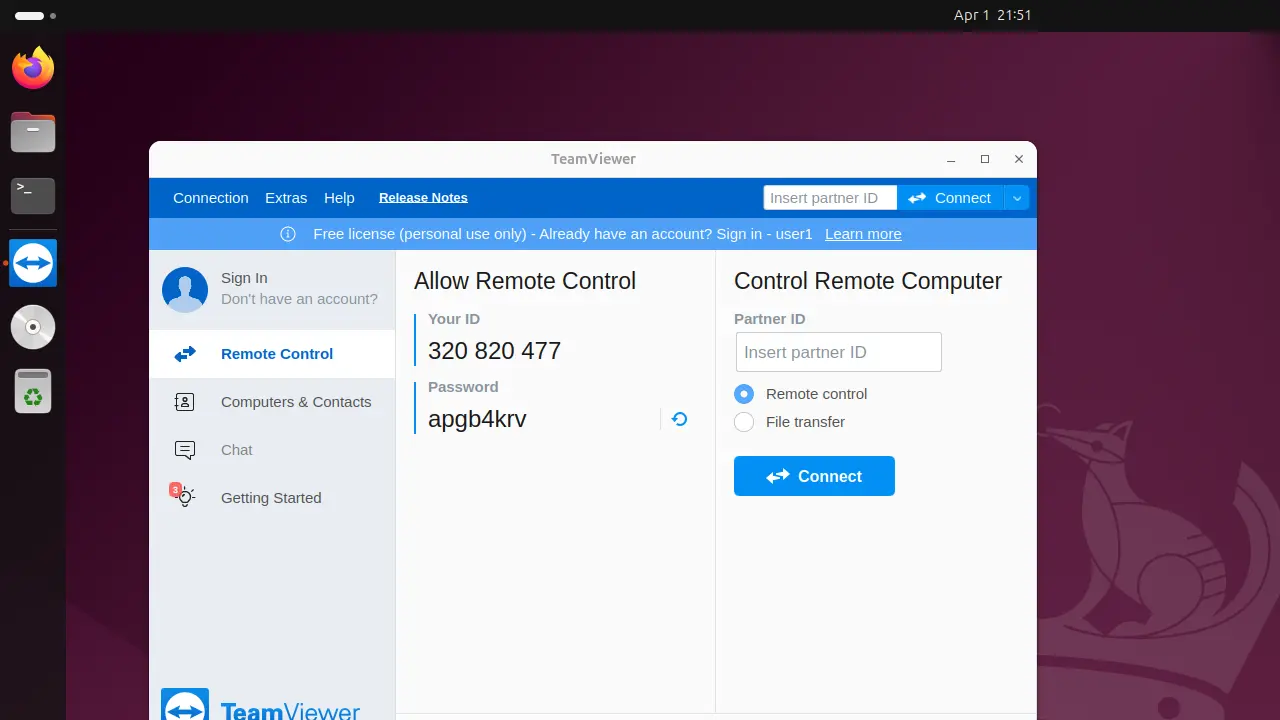Click the Remote Control arrows icon in sidebar

[x=185, y=354]
